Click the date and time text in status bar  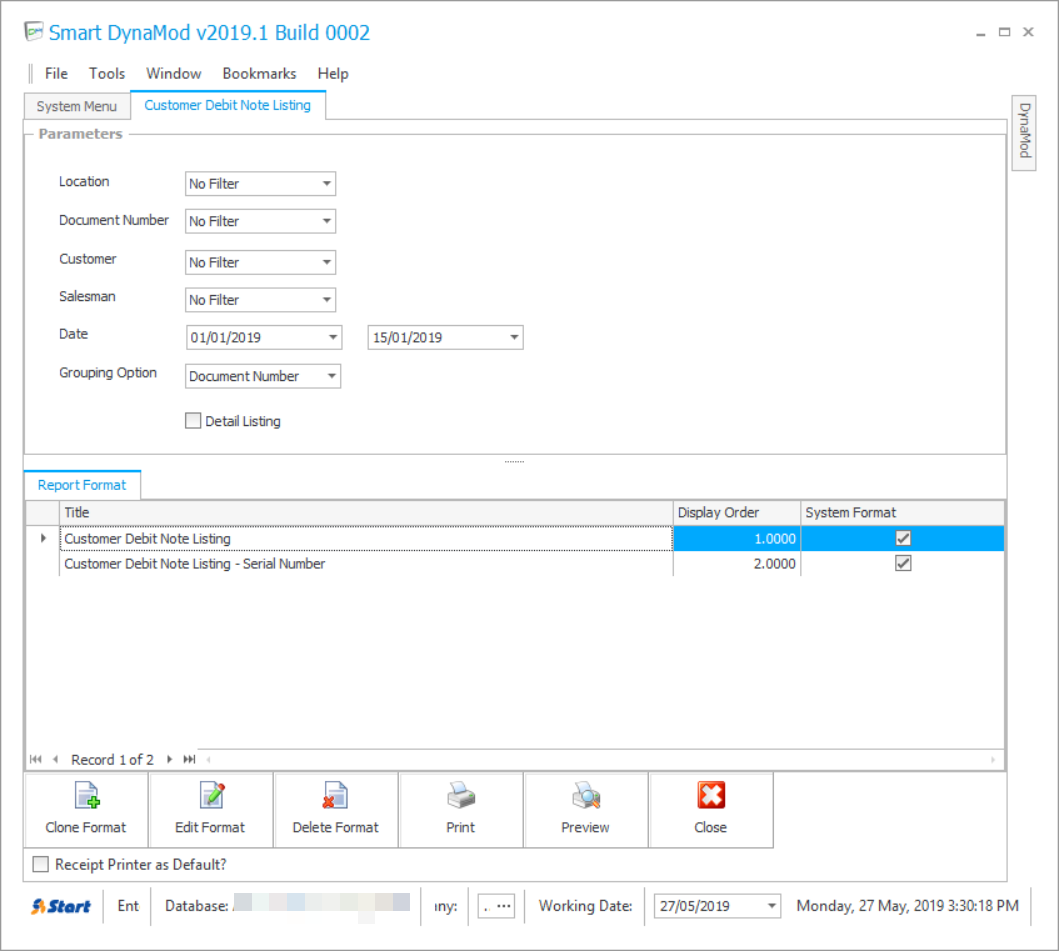pyautogui.click(x=907, y=906)
